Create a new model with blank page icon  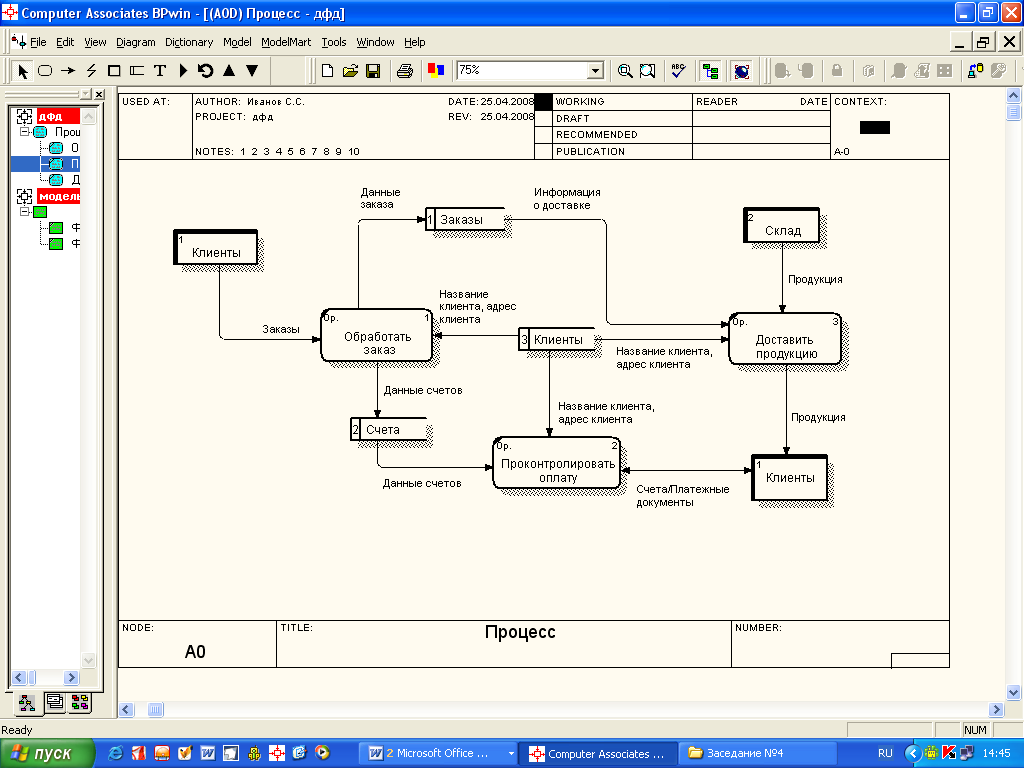click(x=327, y=71)
